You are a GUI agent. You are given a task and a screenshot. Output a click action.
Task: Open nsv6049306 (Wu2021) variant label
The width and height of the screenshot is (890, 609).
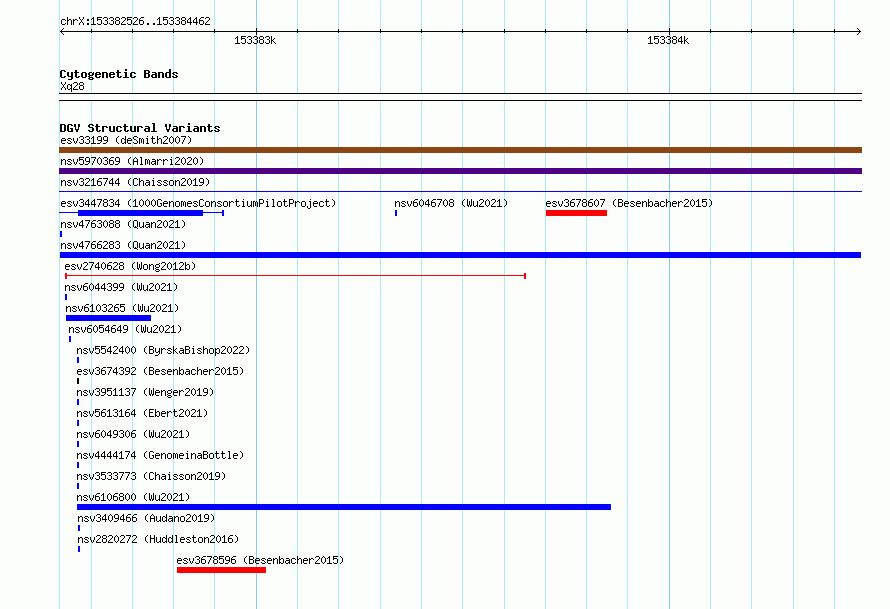[x=133, y=434]
